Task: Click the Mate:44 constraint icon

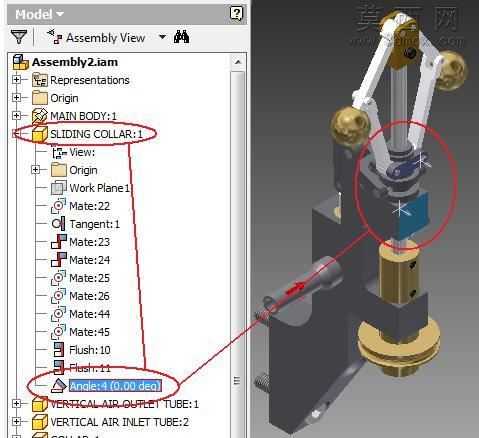Action: click(x=59, y=314)
